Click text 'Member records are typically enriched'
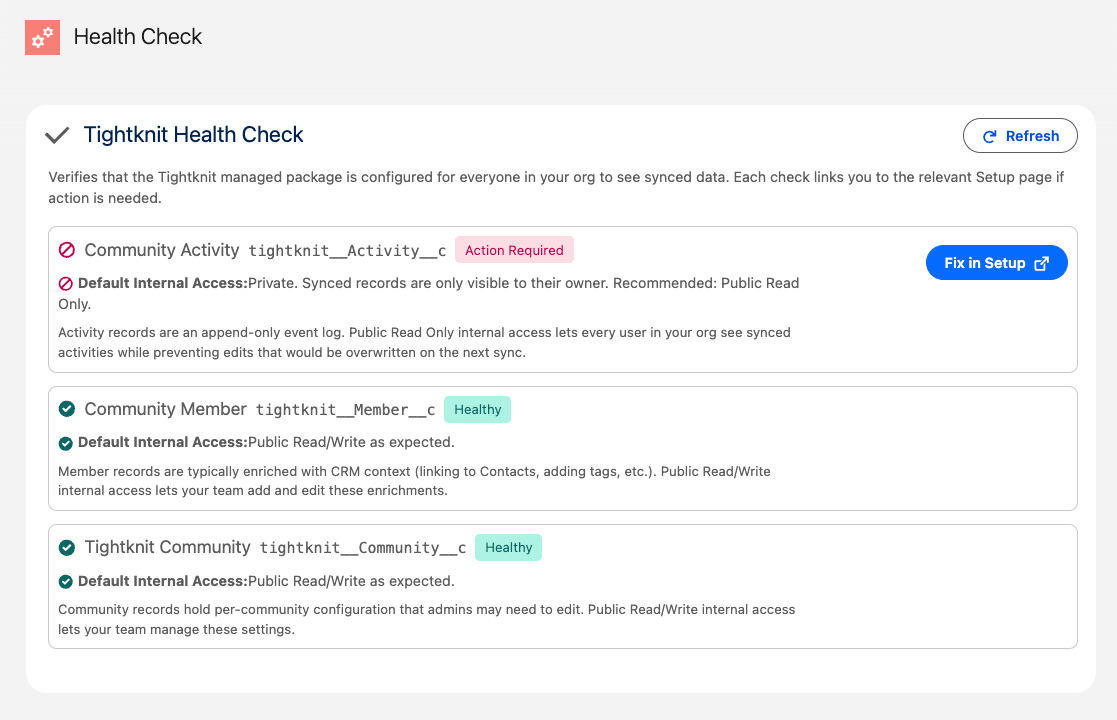1117x720 pixels. coord(414,481)
